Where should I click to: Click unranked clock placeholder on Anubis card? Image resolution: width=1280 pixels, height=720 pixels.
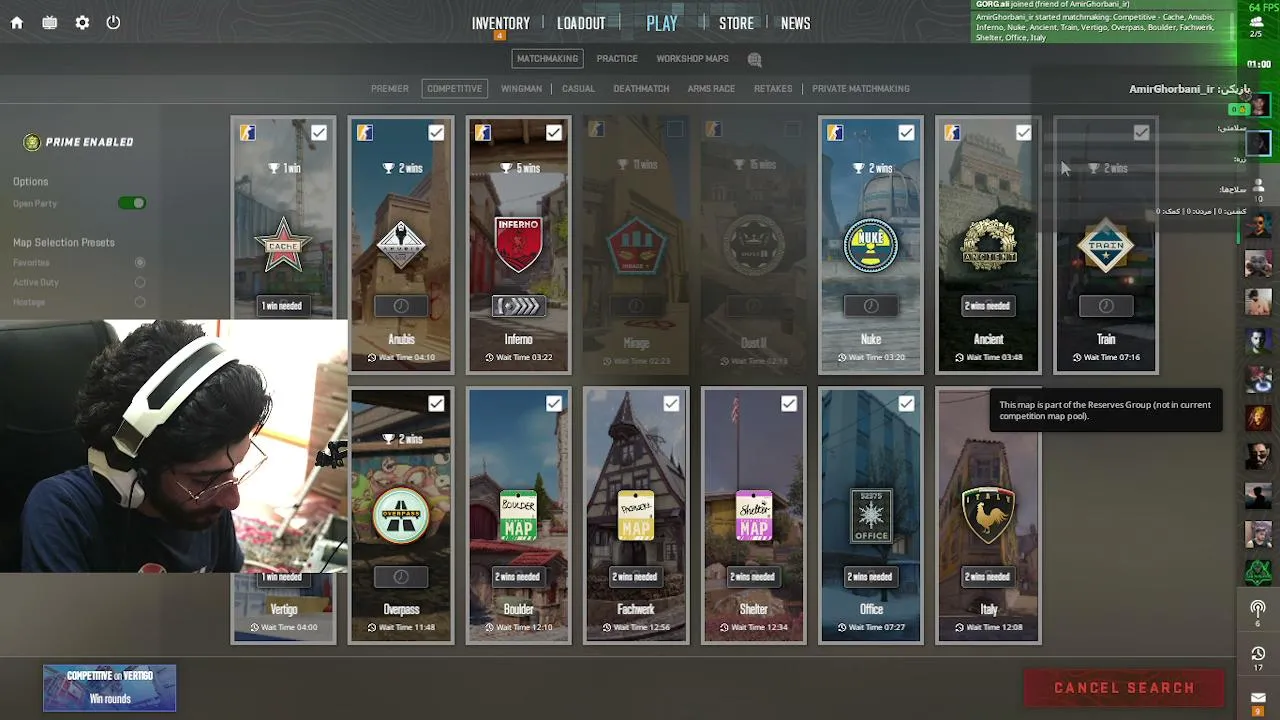[400, 306]
